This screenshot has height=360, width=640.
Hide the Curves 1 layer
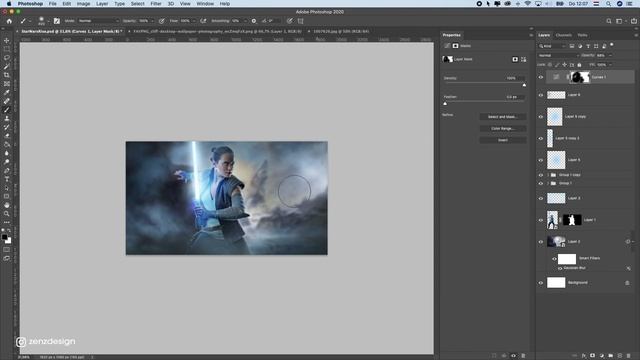(x=541, y=77)
